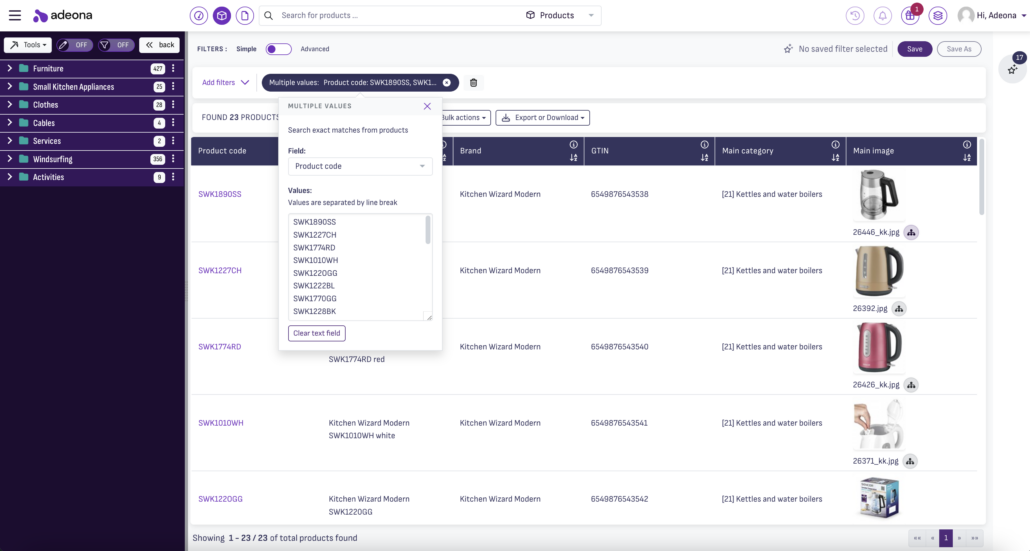Open the hamburger main menu
The height and width of the screenshot is (551, 1030).
[x=14, y=15]
